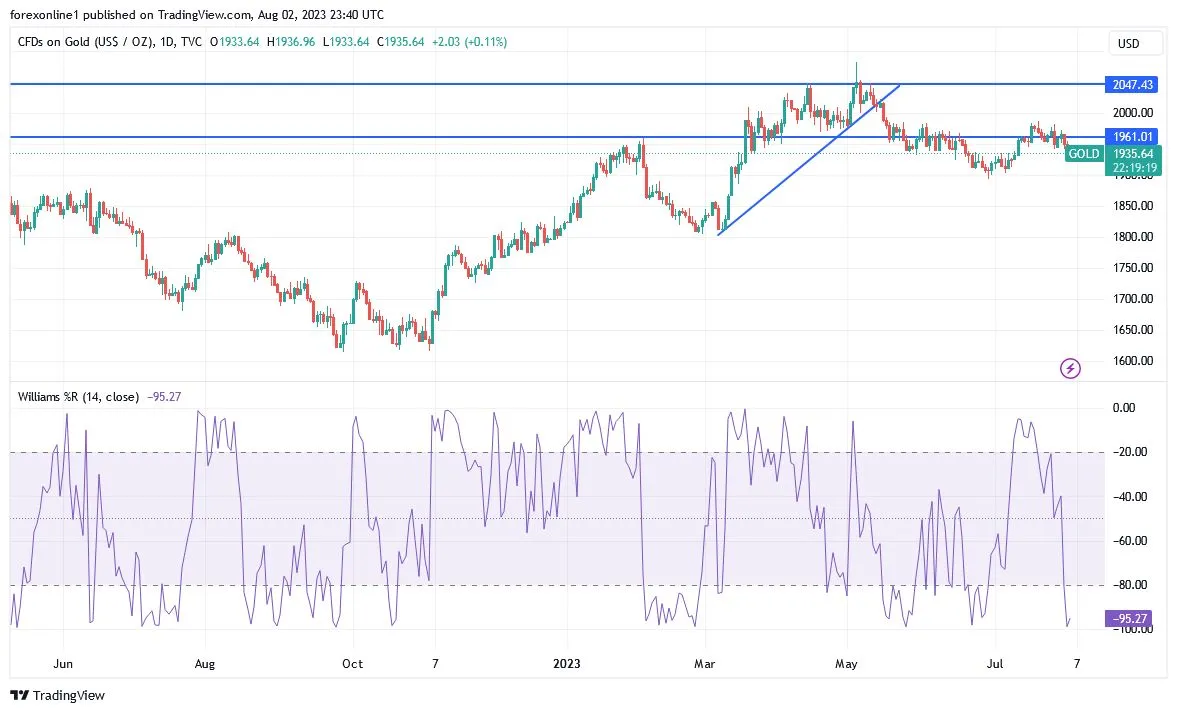The height and width of the screenshot is (713, 1177).
Task: Click the Mar label on time axis
Action: [704, 663]
